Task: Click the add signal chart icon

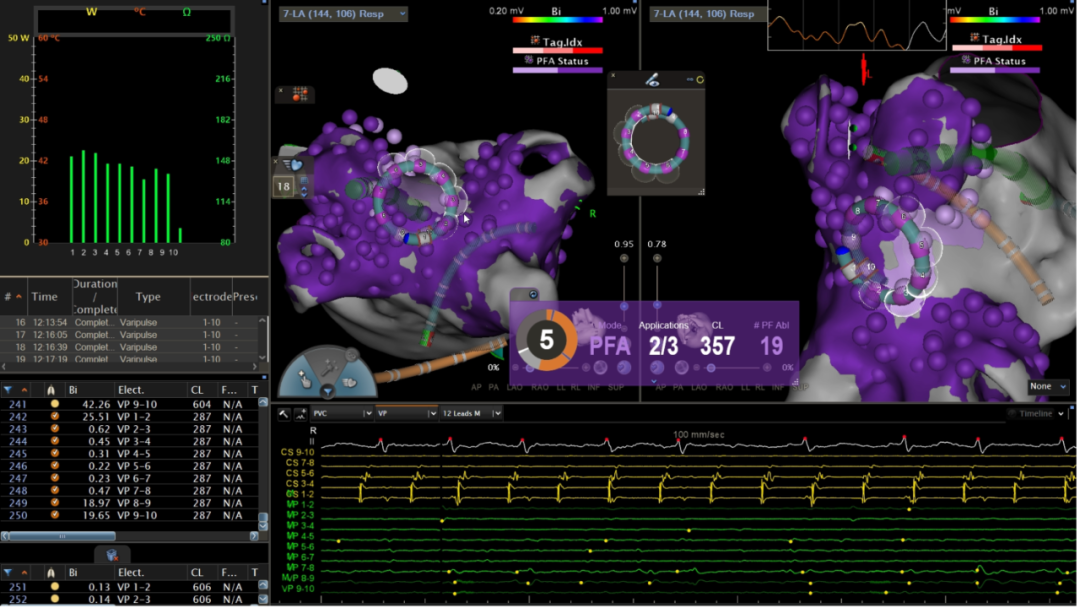Action: (300, 414)
